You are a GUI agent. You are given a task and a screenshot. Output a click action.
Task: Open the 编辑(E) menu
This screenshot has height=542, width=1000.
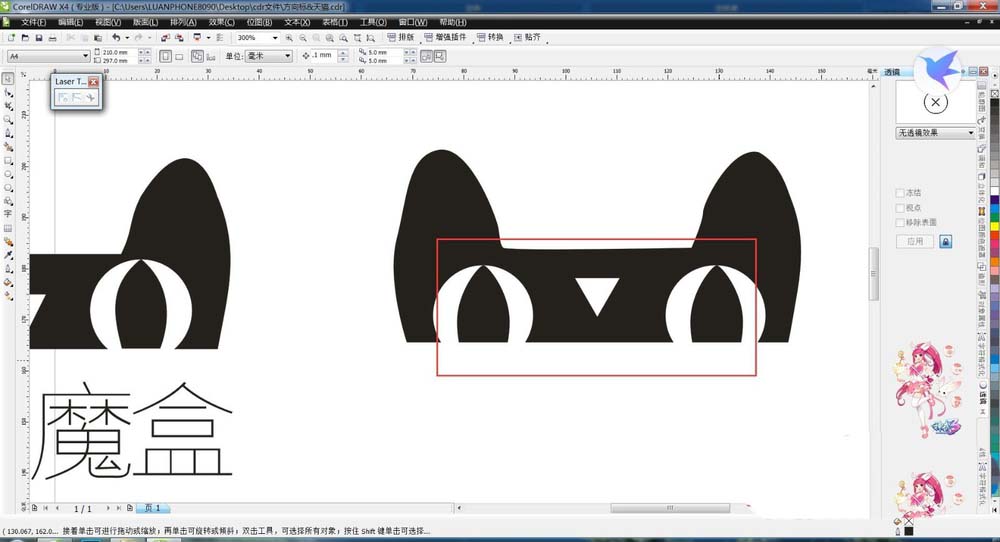[x=70, y=22]
